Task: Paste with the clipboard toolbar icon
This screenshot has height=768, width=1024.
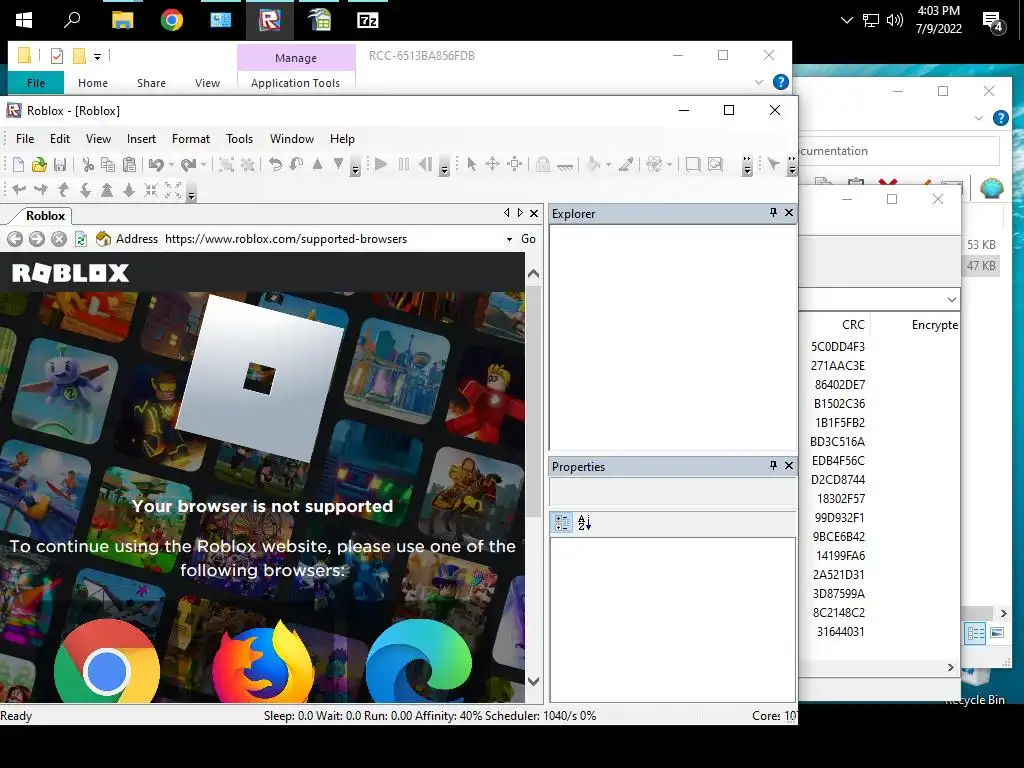Action: [x=129, y=165]
